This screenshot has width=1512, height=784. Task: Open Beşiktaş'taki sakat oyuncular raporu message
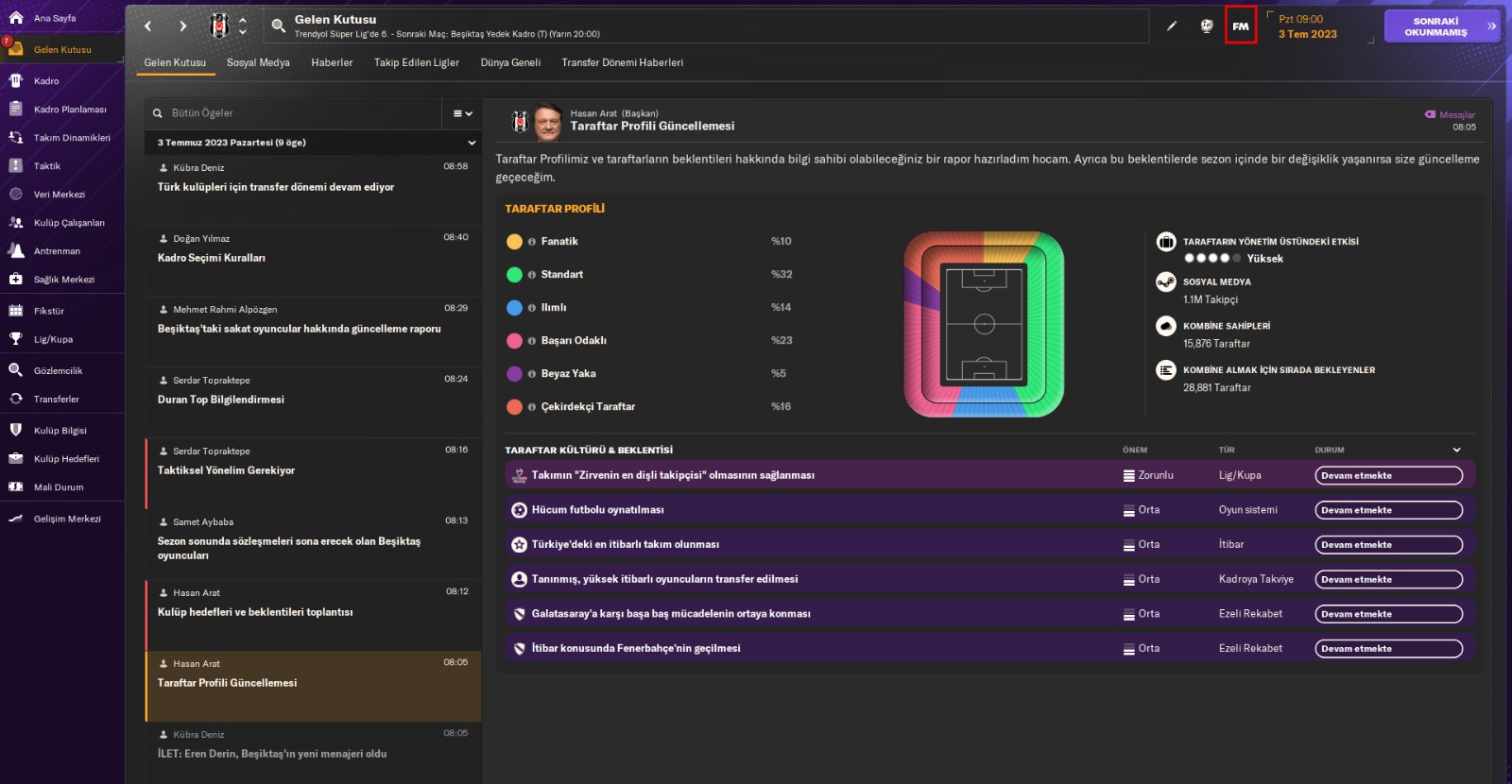[313, 331]
